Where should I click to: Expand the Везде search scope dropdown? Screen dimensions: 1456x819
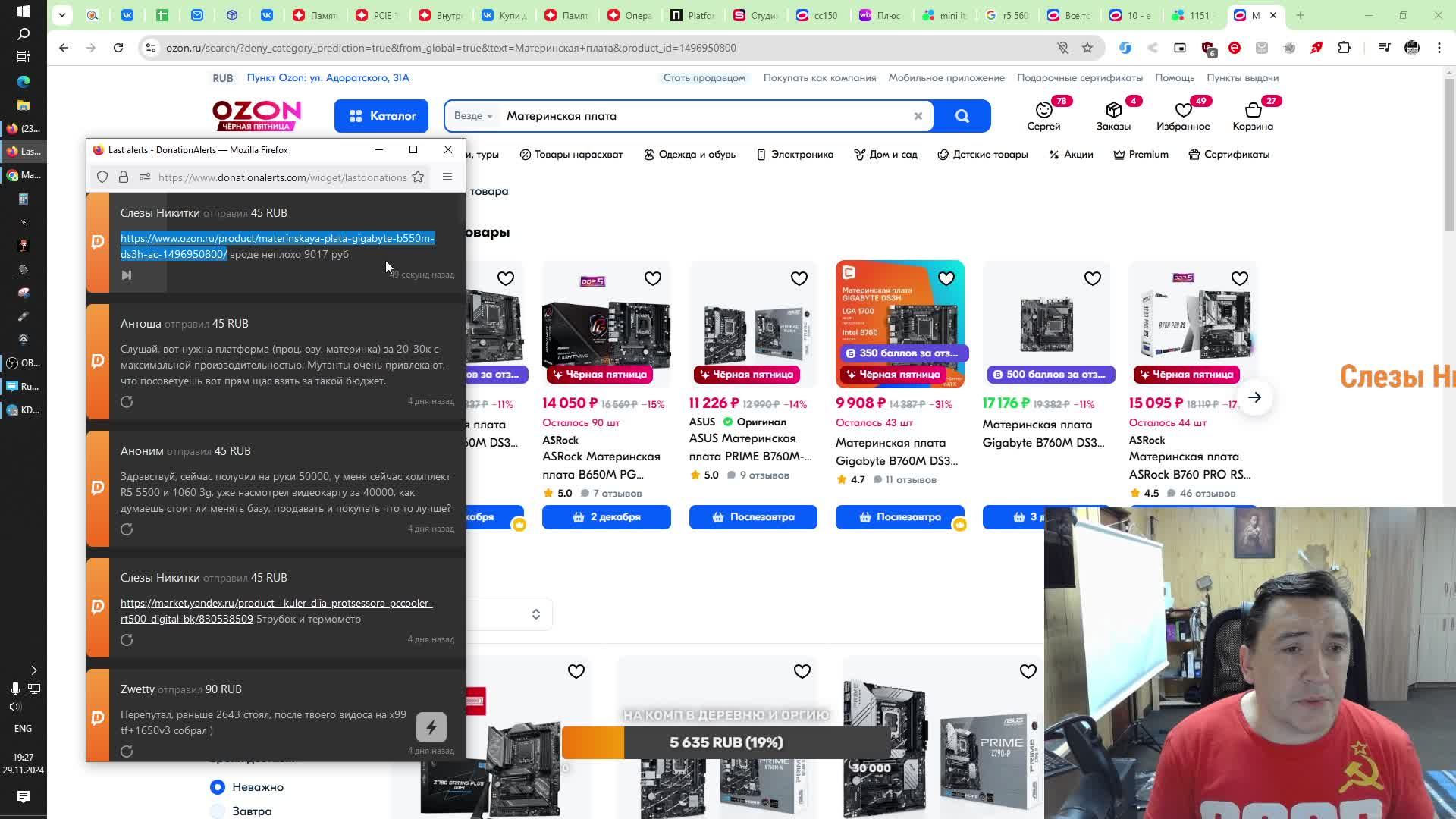point(473,116)
